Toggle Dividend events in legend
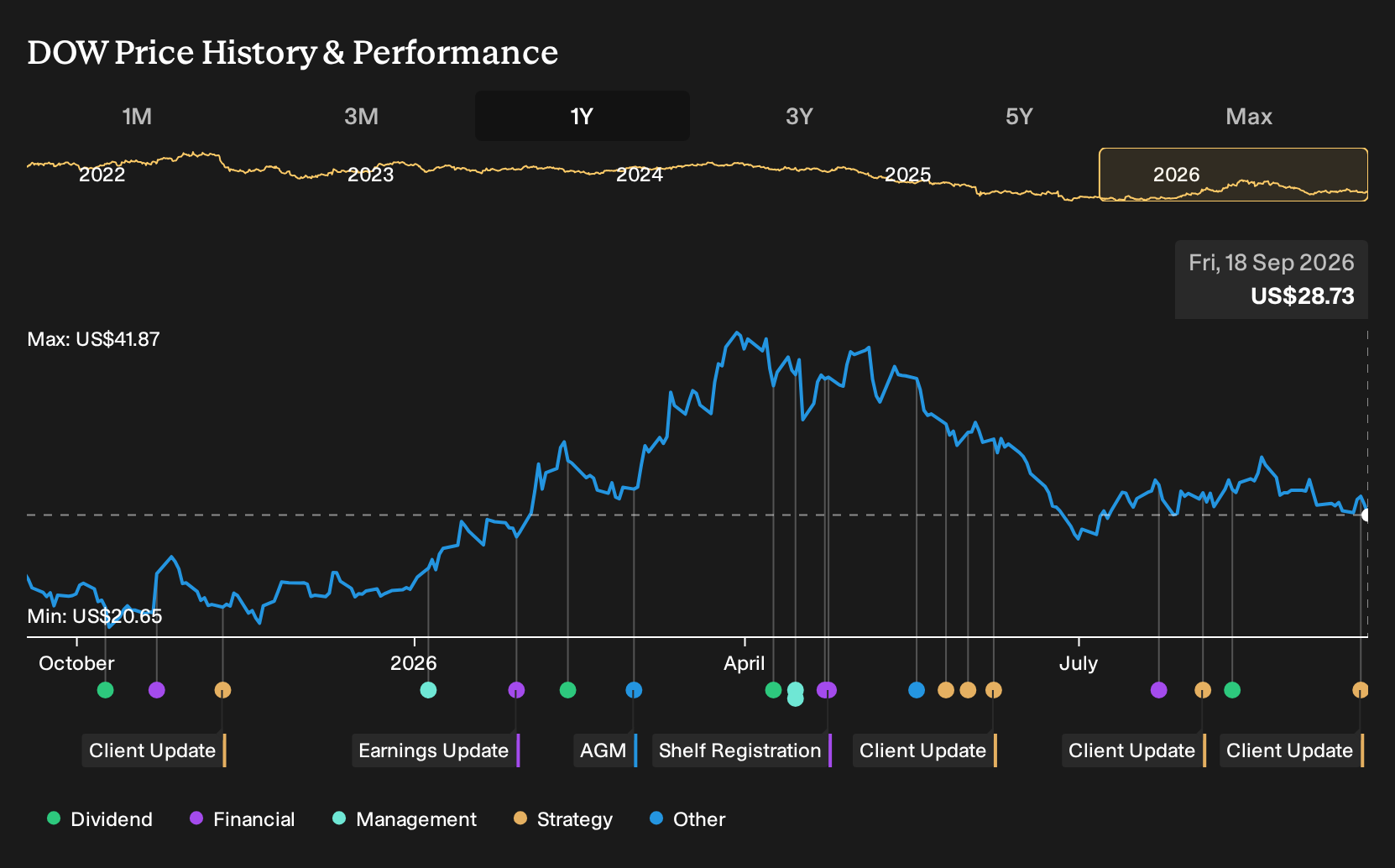This screenshot has width=1395, height=868. point(100,819)
